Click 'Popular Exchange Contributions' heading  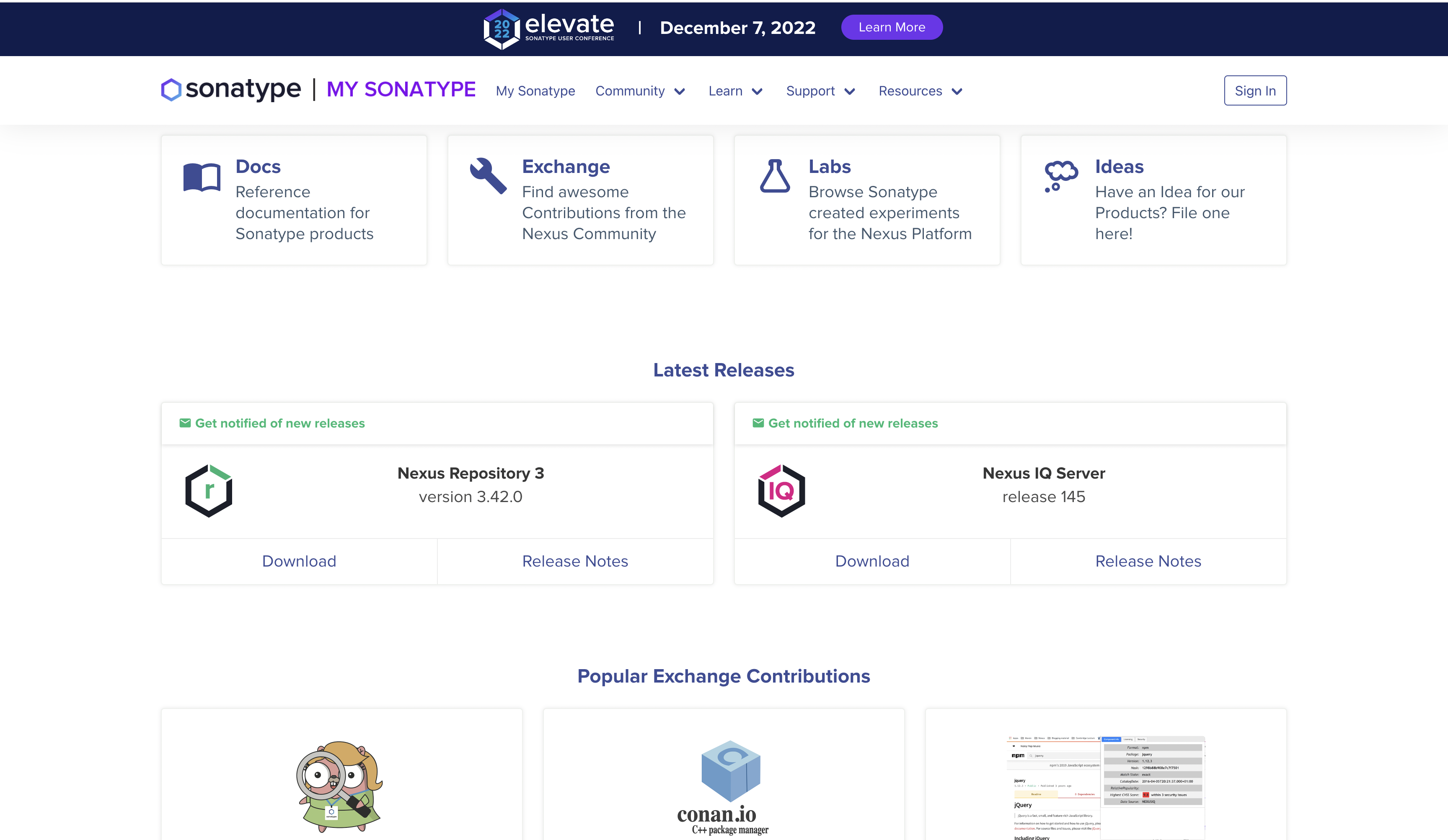click(x=724, y=676)
